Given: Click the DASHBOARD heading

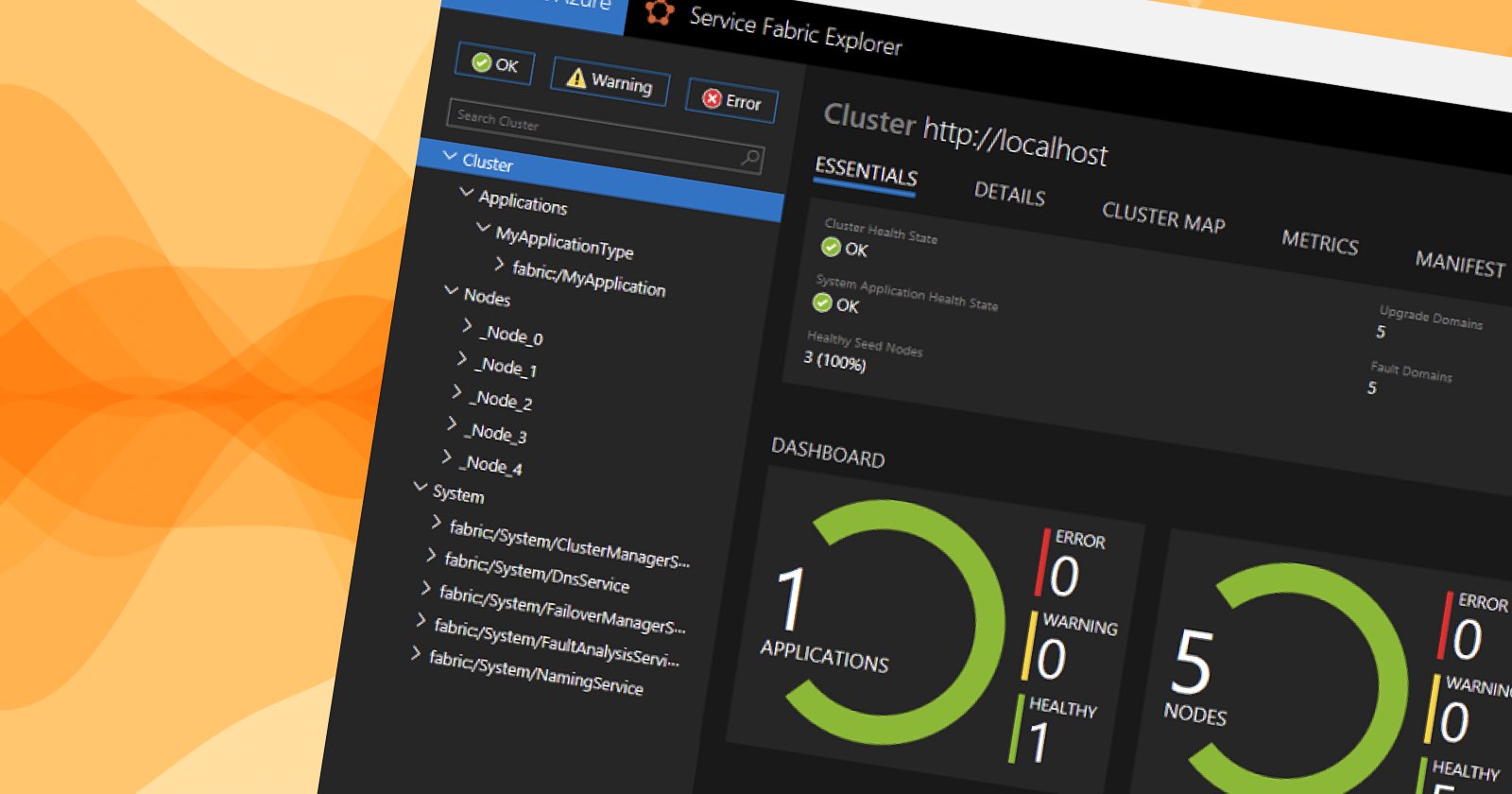Looking at the screenshot, I should click(829, 453).
